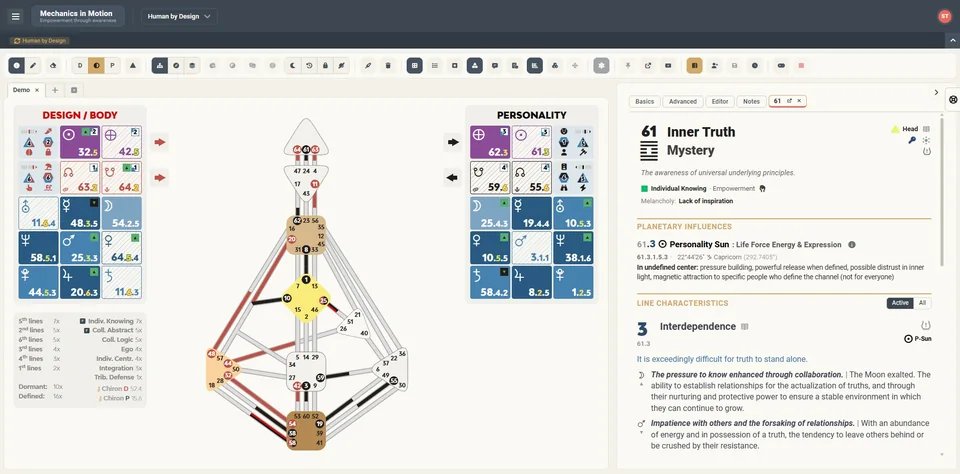
Task: Click the square icon after new-tab plus
Action: (74, 90)
